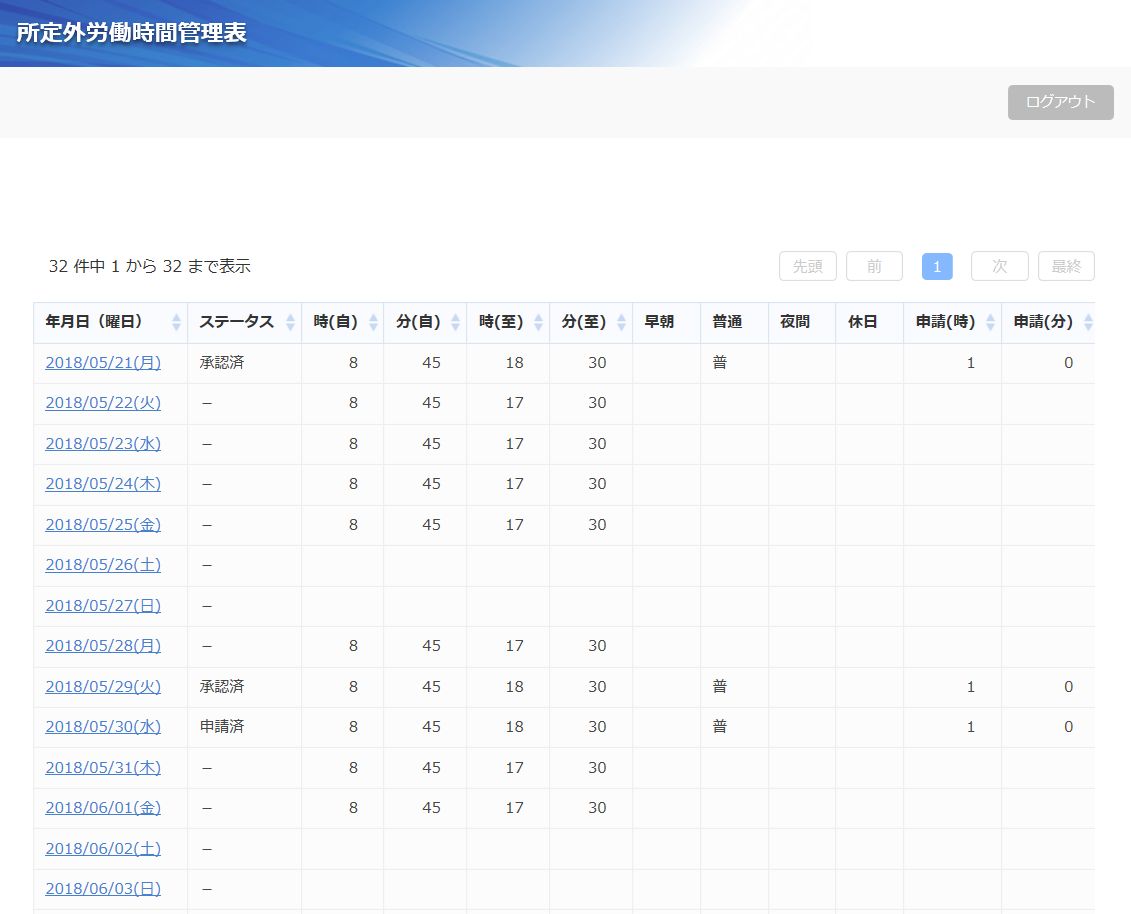Click sort arrows on 時(自) column
The height and width of the screenshot is (914, 1131).
(374, 322)
